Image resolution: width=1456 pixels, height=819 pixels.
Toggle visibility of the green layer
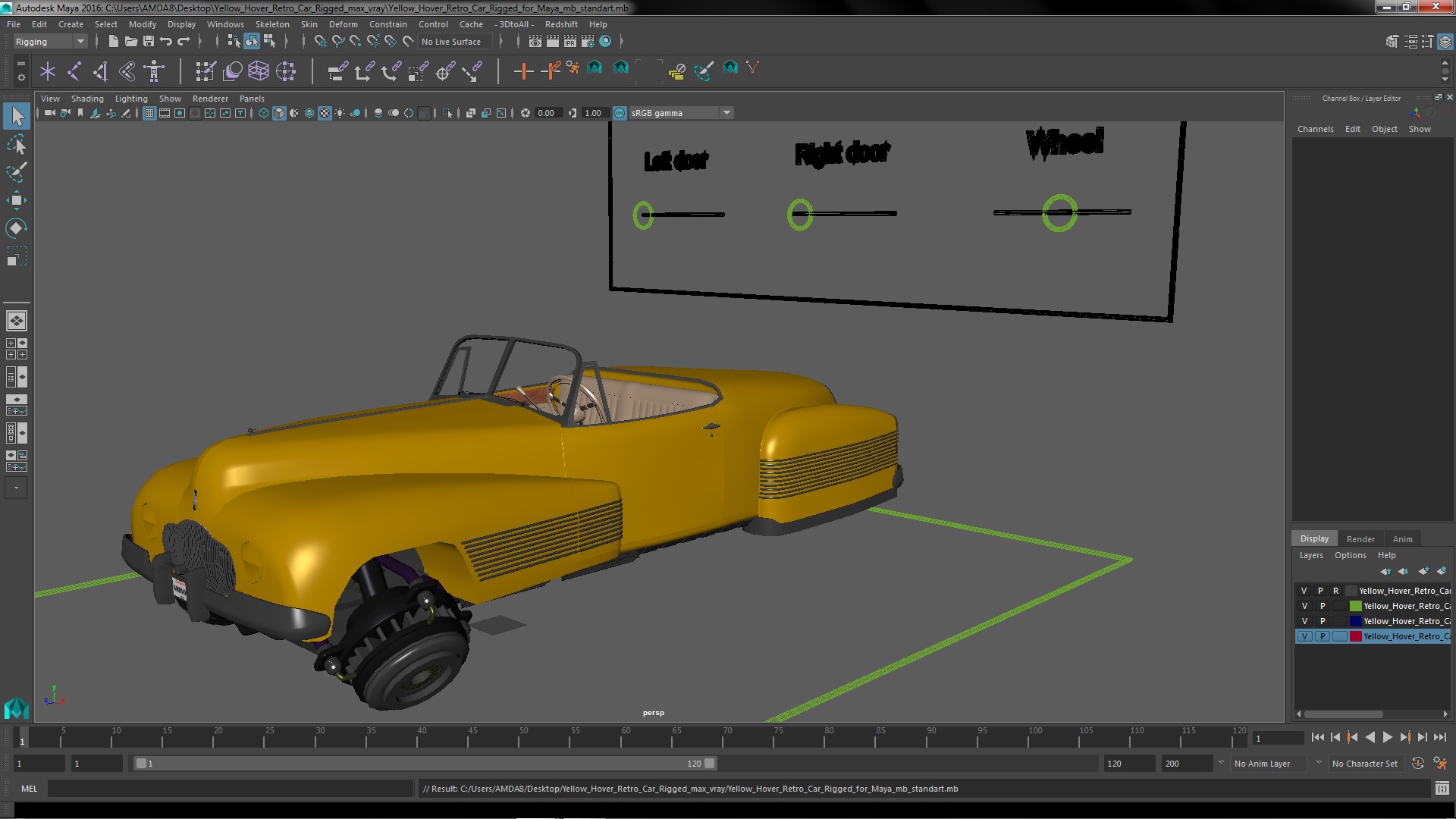tap(1304, 606)
